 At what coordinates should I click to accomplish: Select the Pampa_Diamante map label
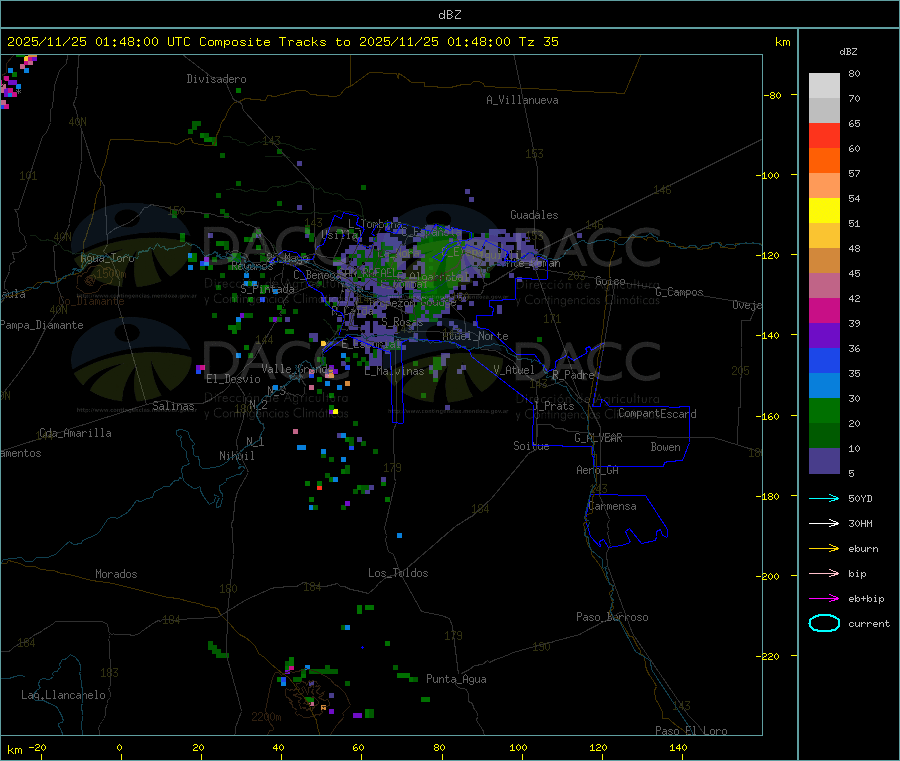coord(41,325)
